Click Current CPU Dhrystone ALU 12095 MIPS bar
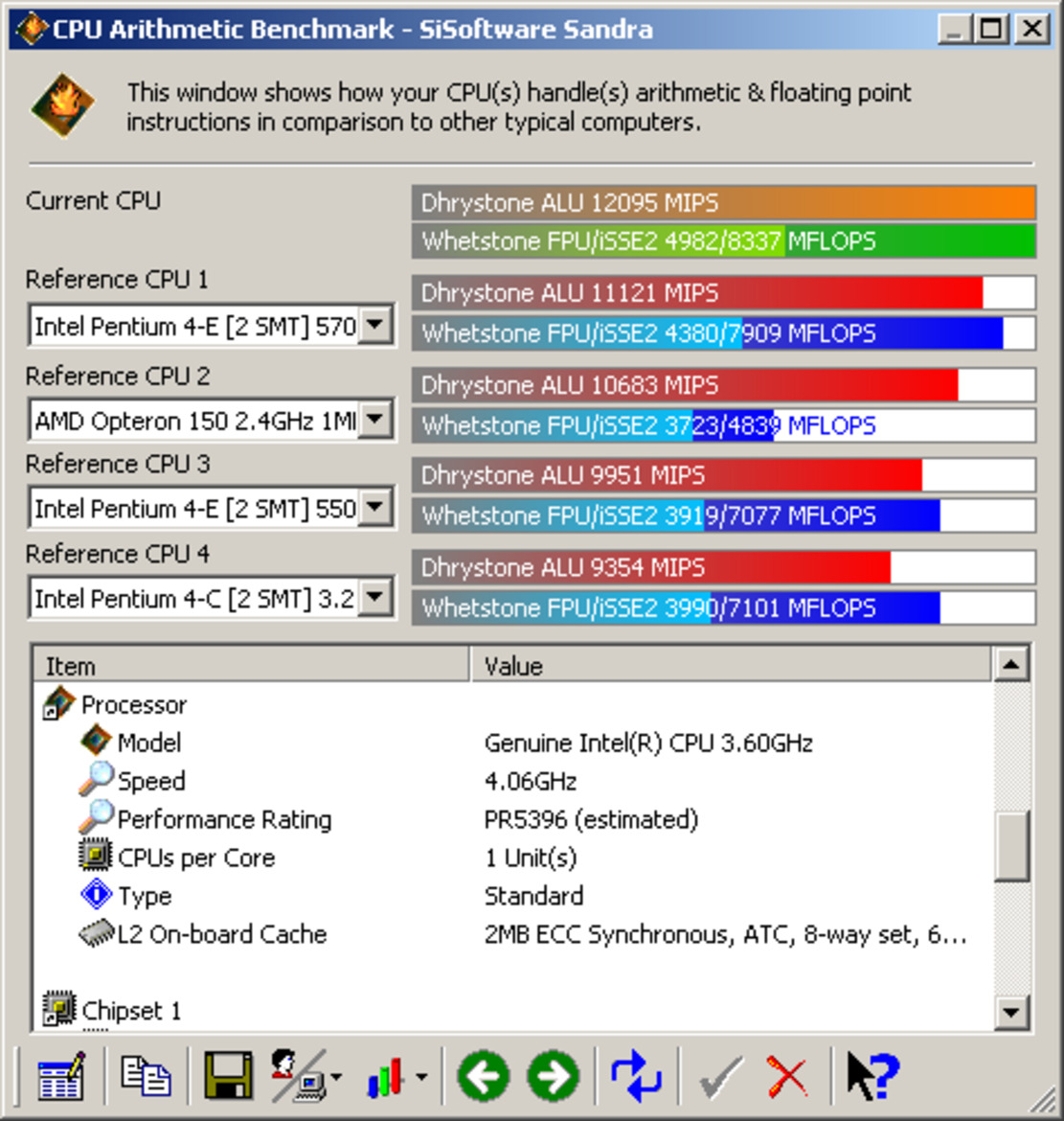This screenshot has width=1064, height=1121. (x=724, y=202)
